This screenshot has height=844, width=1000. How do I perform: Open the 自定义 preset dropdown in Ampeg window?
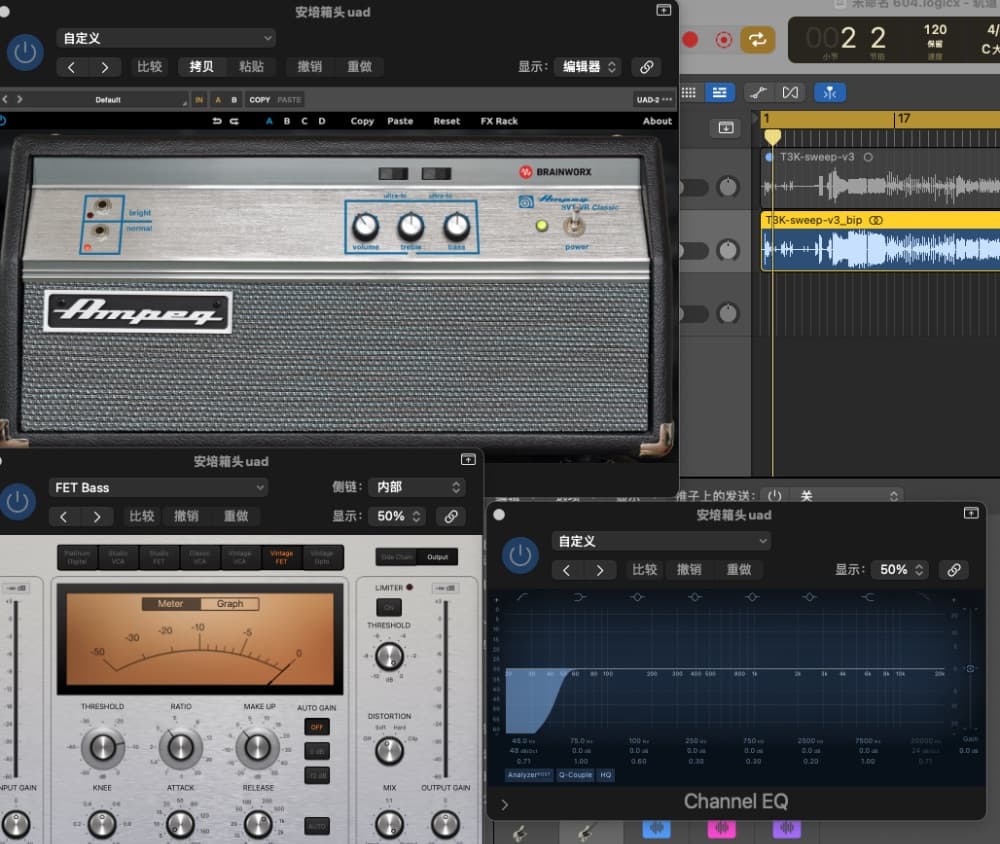coord(166,38)
